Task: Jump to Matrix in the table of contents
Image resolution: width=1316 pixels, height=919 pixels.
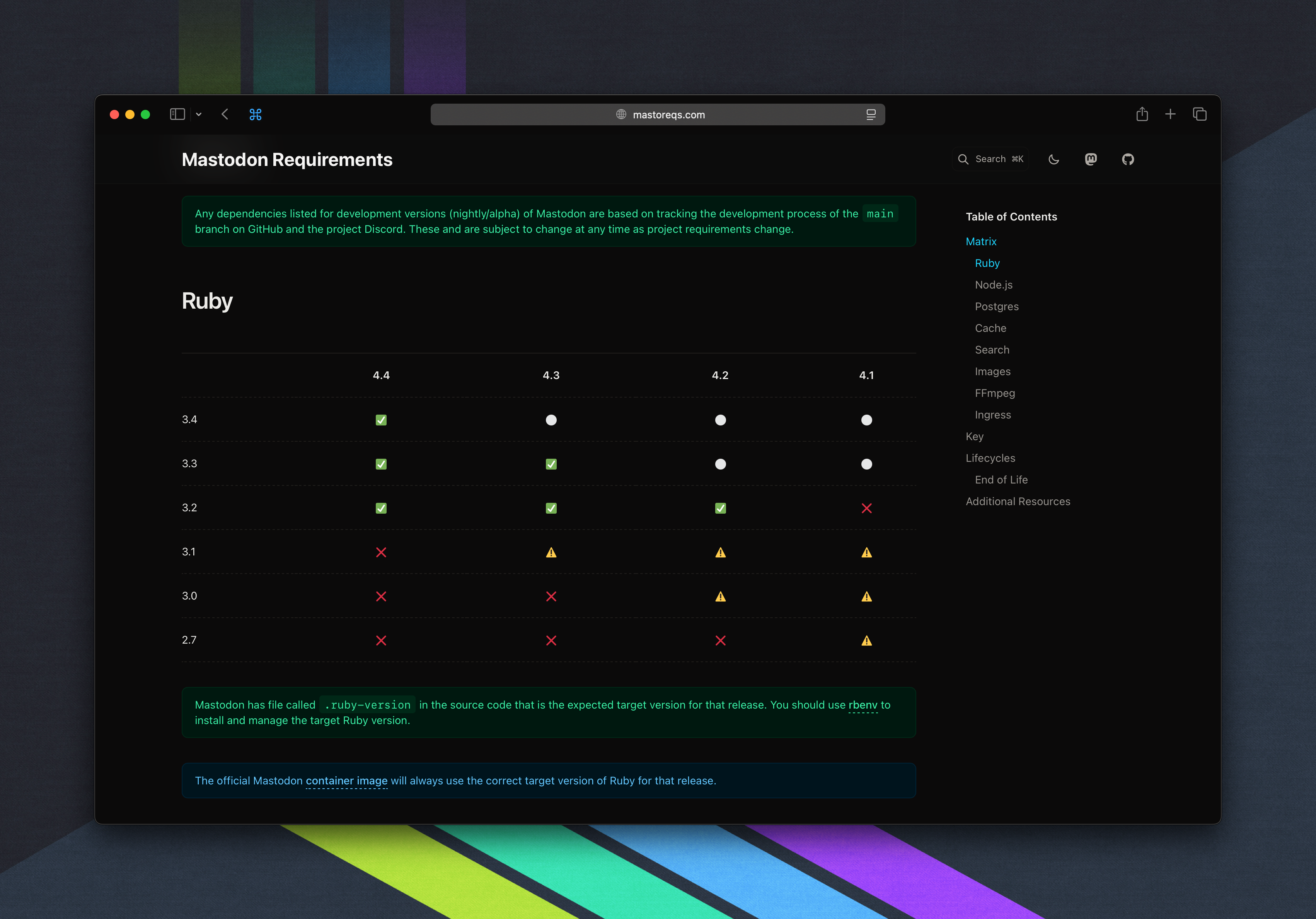Action: click(981, 241)
